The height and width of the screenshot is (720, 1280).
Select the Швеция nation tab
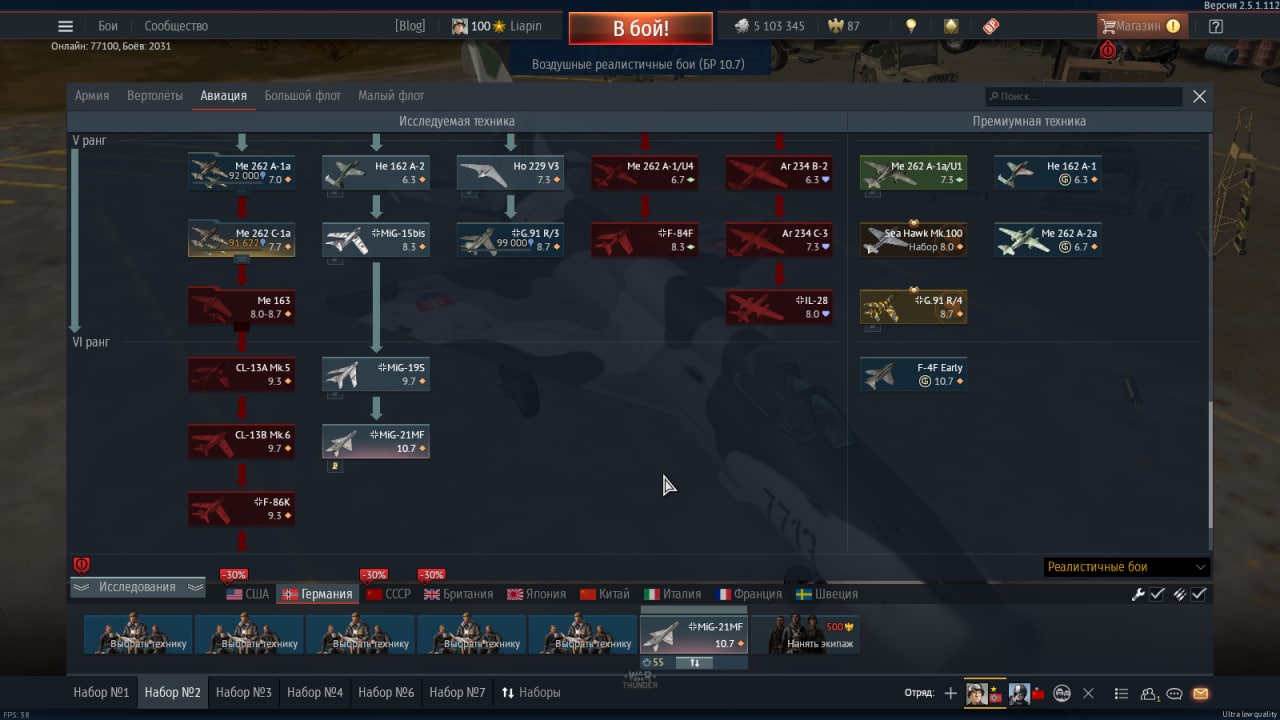point(827,594)
